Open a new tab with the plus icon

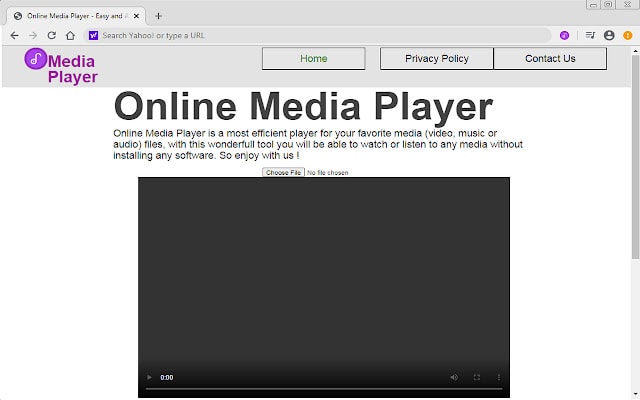pos(158,16)
